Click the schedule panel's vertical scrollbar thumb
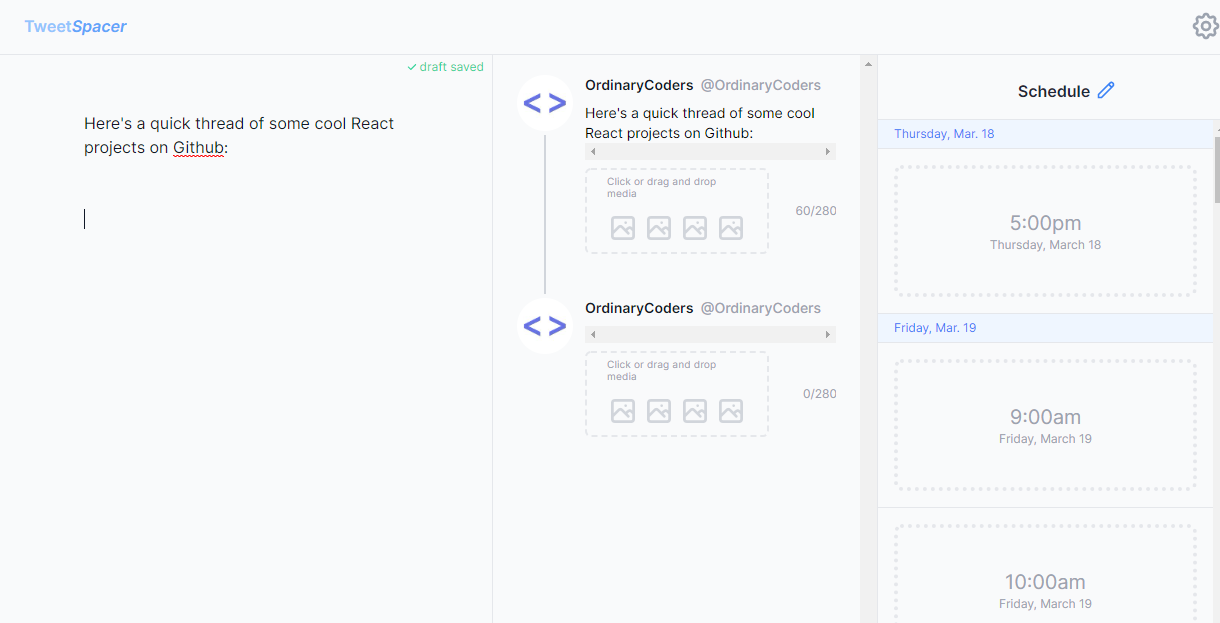The image size is (1220, 623). 1216,168
